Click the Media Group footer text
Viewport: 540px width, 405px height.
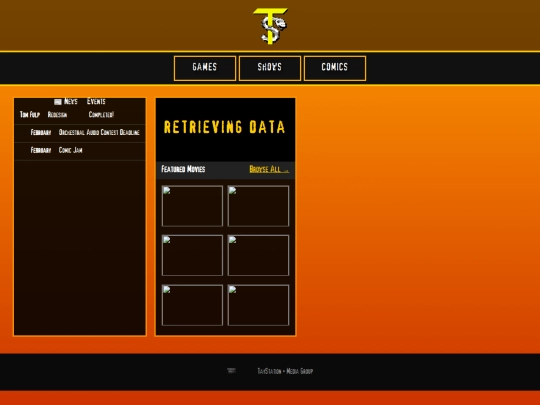(x=300, y=371)
